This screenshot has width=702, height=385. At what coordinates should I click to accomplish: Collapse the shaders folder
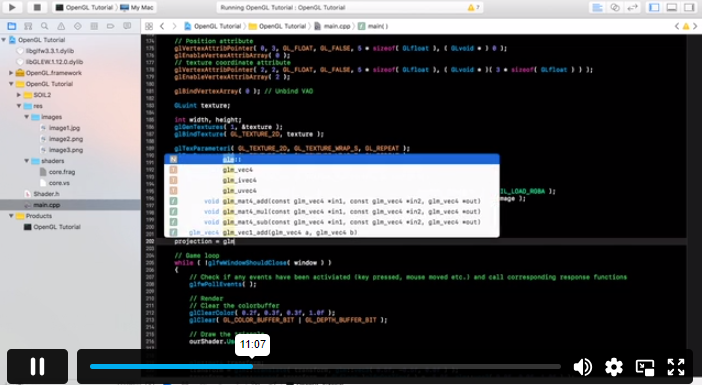click(27, 161)
